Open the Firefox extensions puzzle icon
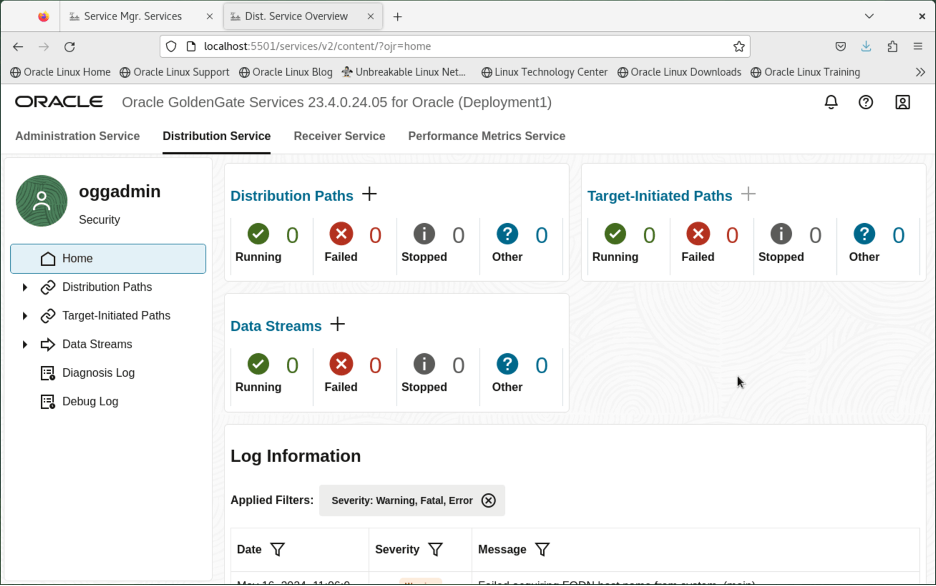Screen dimensions: 936x586 click(892, 47)
